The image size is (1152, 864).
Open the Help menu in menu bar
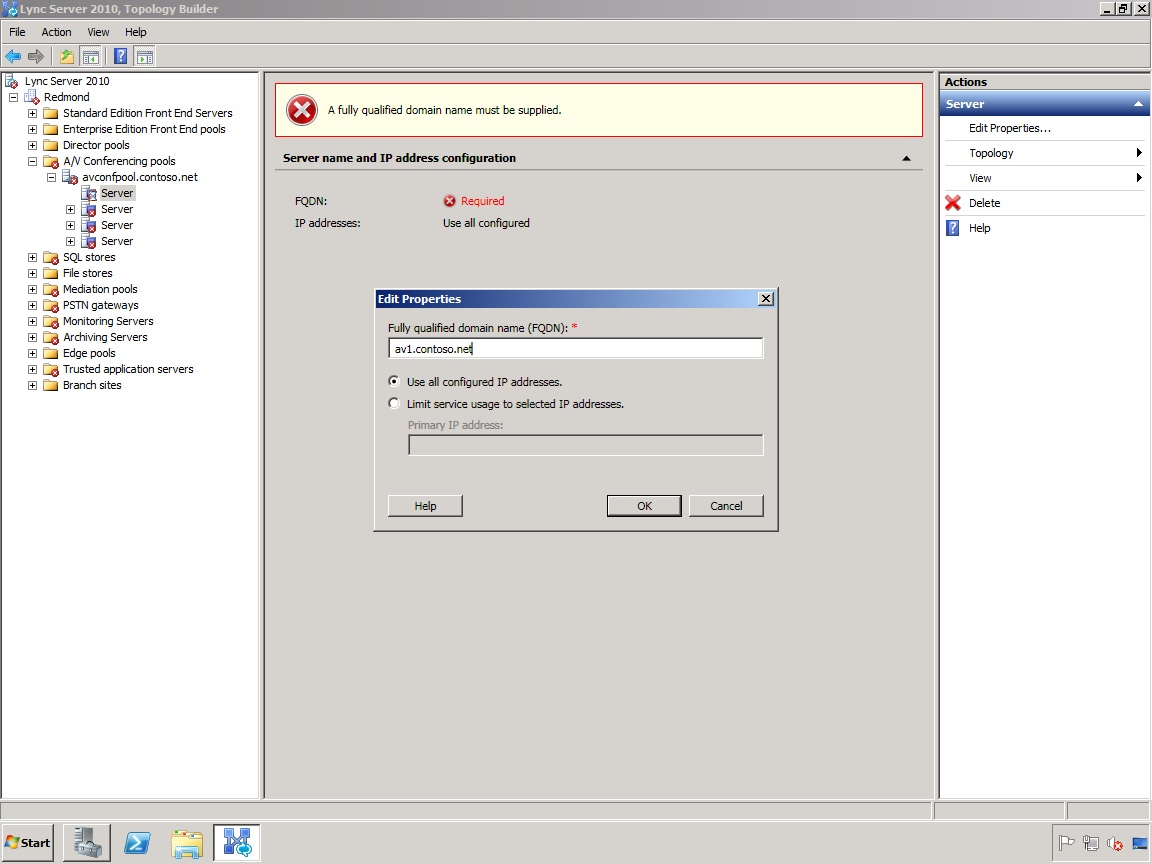pos(136,32)
